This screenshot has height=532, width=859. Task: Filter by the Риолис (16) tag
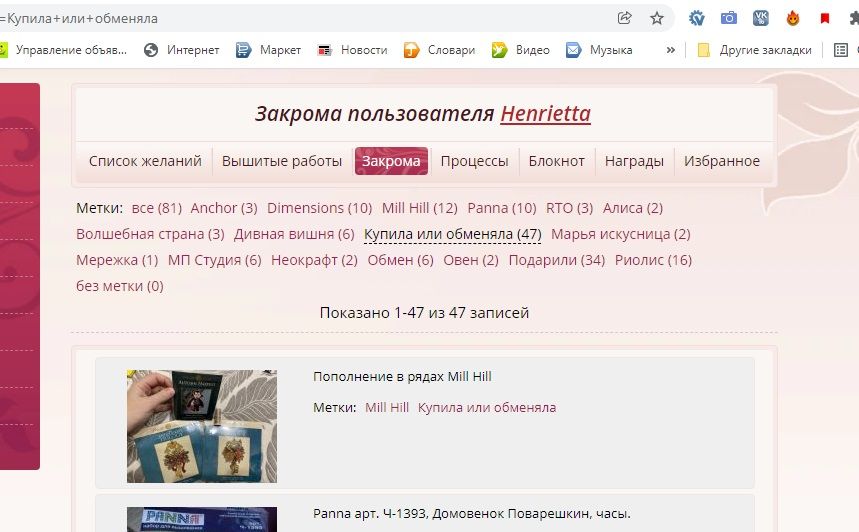tap(653, 260)
